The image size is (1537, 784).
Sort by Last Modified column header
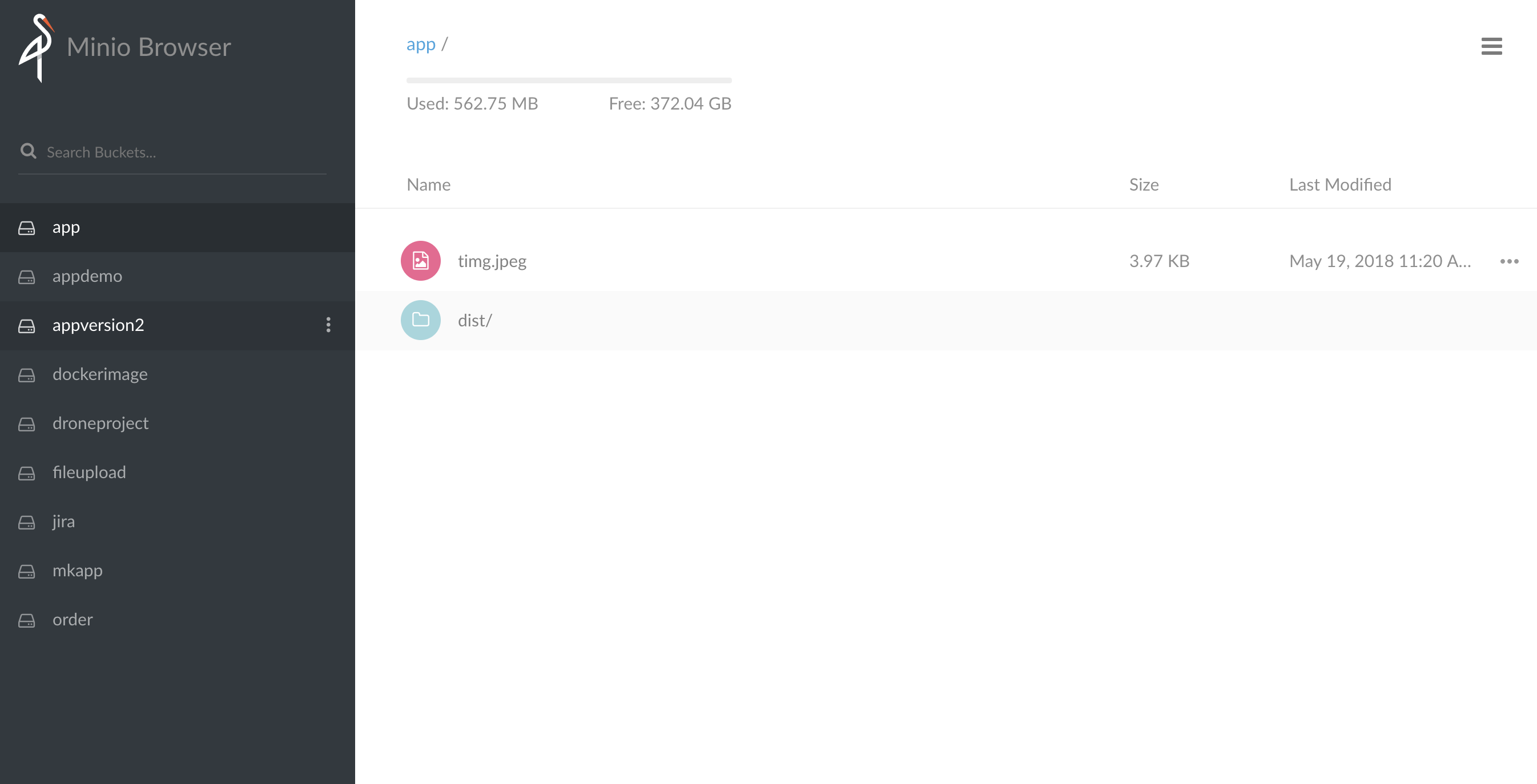tap(1340, 185)
